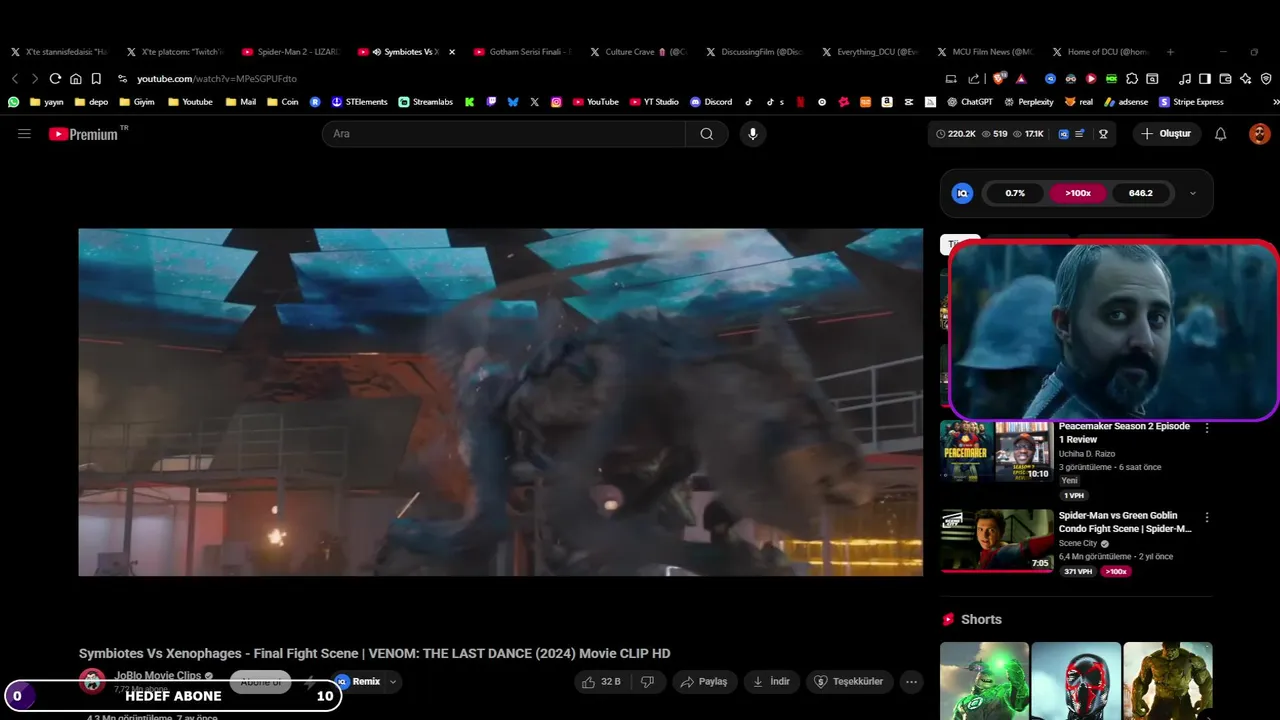Switch to Culture Crave tab

637,51
